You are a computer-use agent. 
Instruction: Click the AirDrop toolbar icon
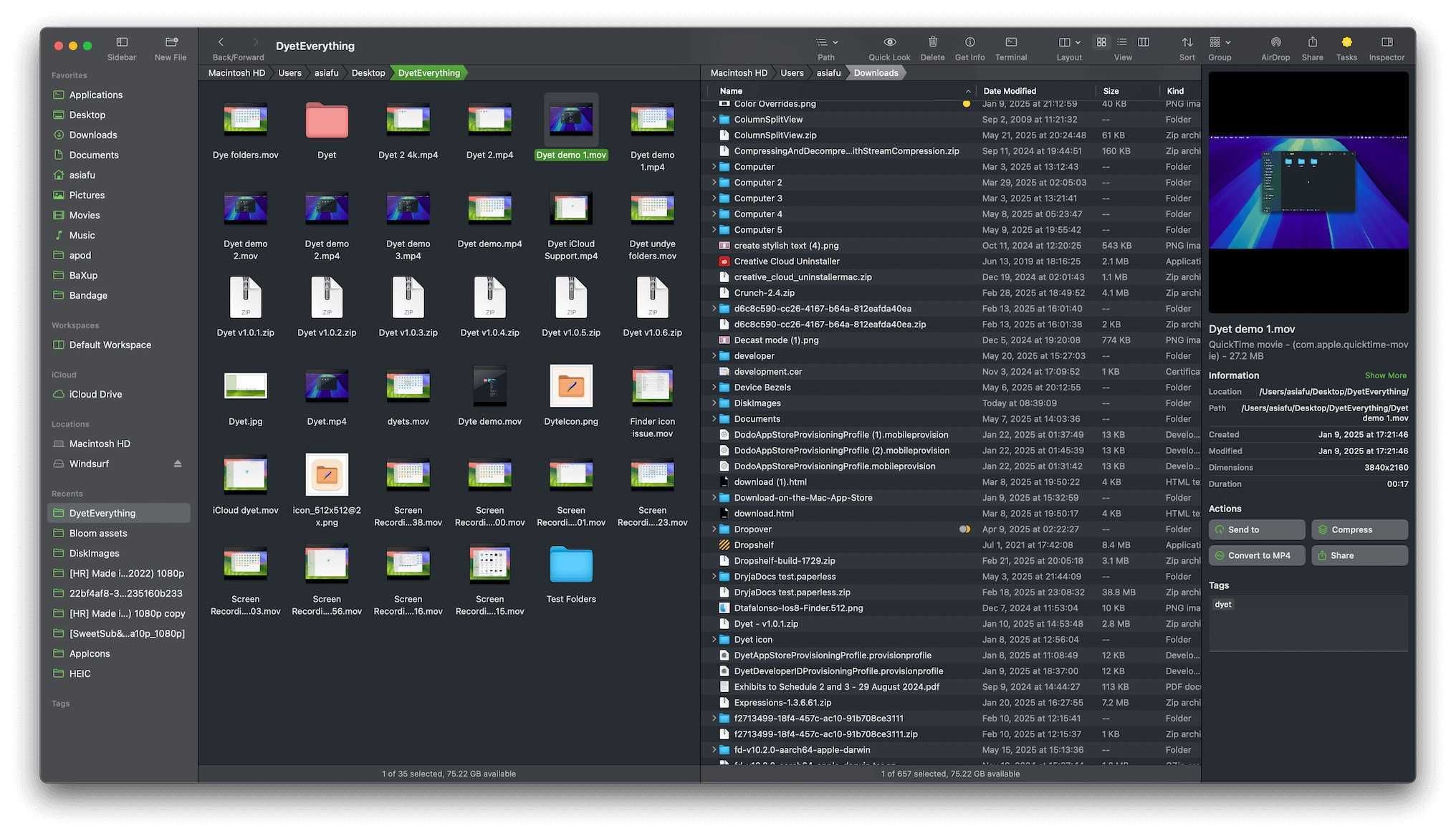1275,42
